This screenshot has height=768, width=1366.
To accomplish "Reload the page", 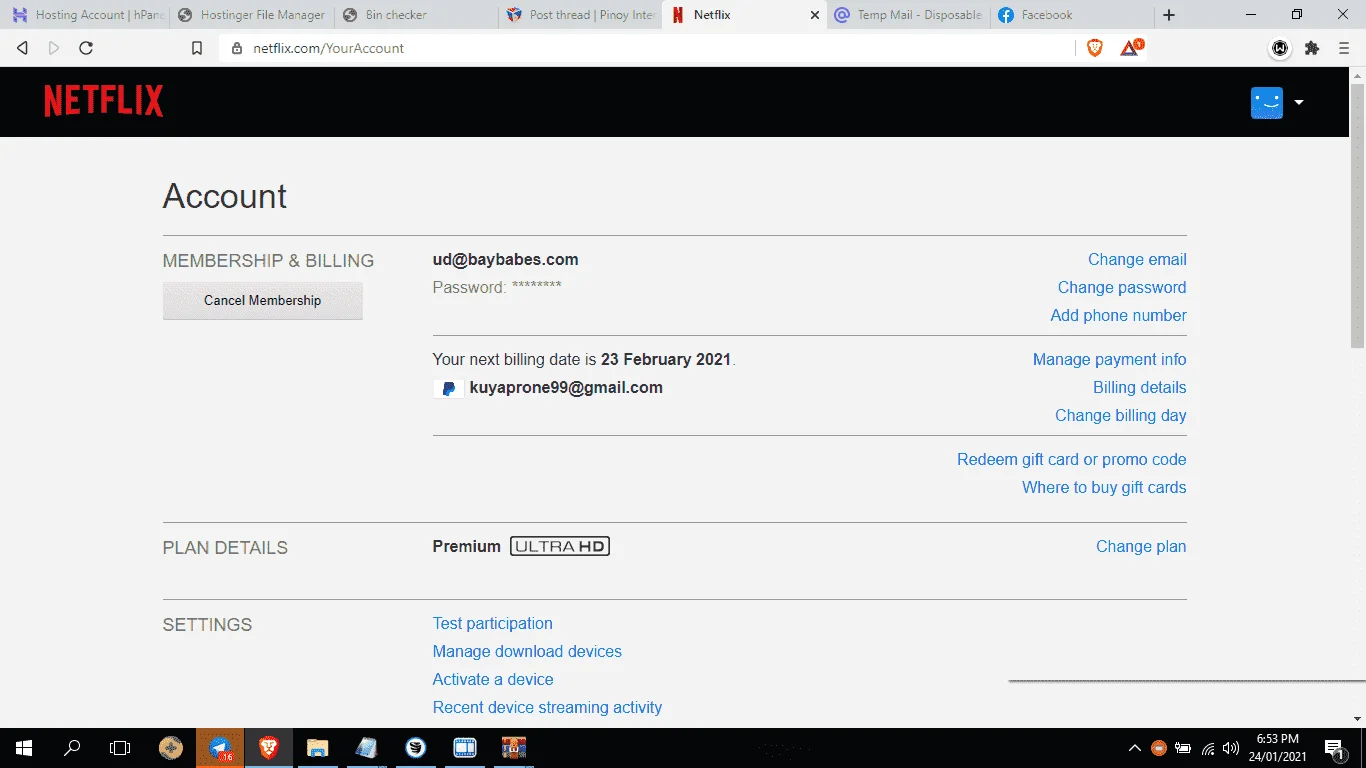I will tap(86, 48).
